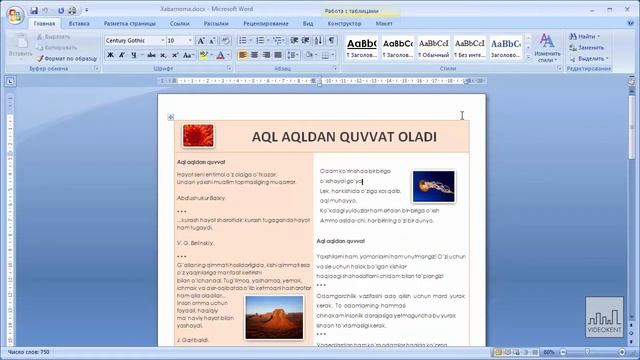Save the document from Quick Access toolbar
640x360 pixels.
(34, 10)
